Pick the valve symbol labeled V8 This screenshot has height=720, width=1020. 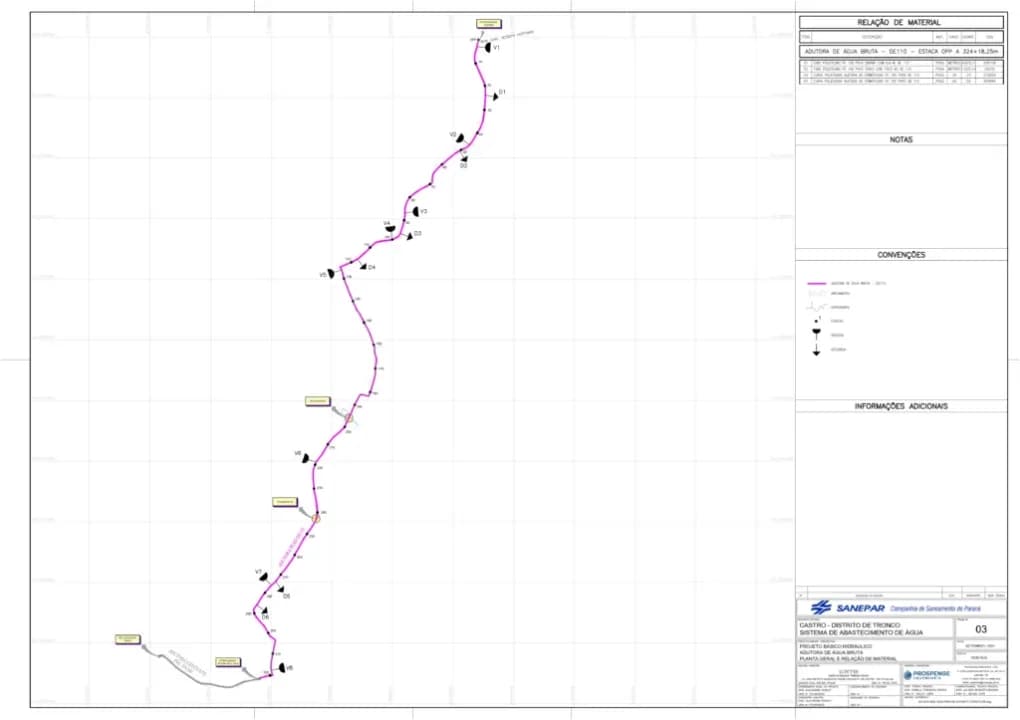coord(282,668)
